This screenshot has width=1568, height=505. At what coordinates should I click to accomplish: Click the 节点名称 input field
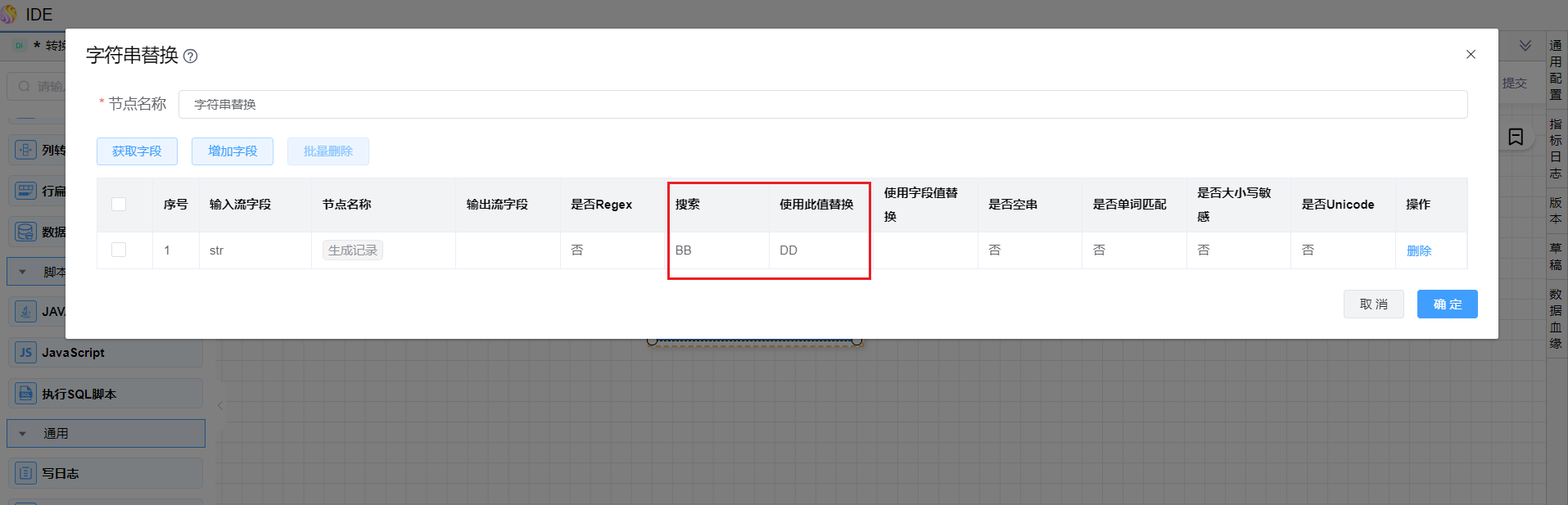pyautogui.click(x=822, y=105)
